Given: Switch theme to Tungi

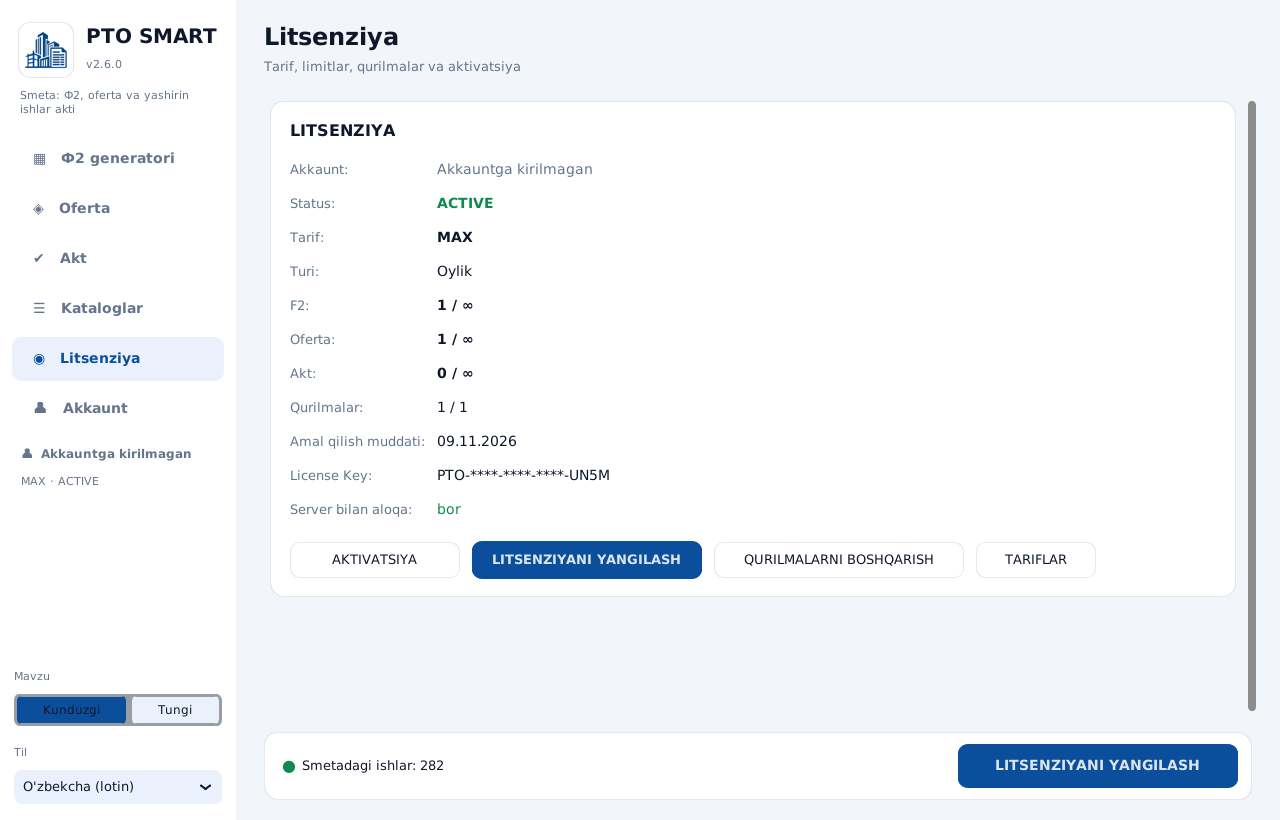Looking at the screenshot, I should 175,710.
